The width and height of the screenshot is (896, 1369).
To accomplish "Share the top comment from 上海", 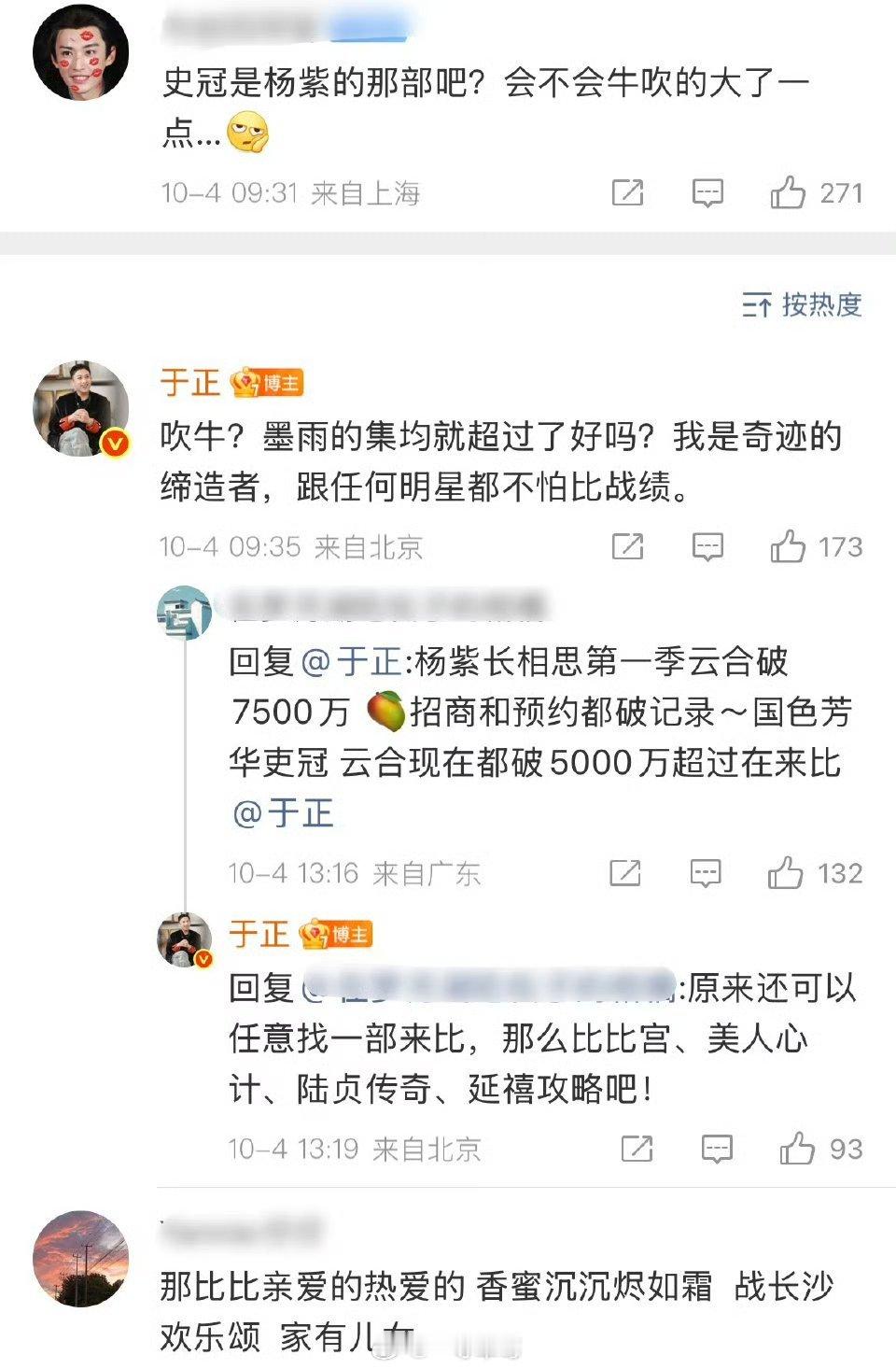I will [627, 192].
